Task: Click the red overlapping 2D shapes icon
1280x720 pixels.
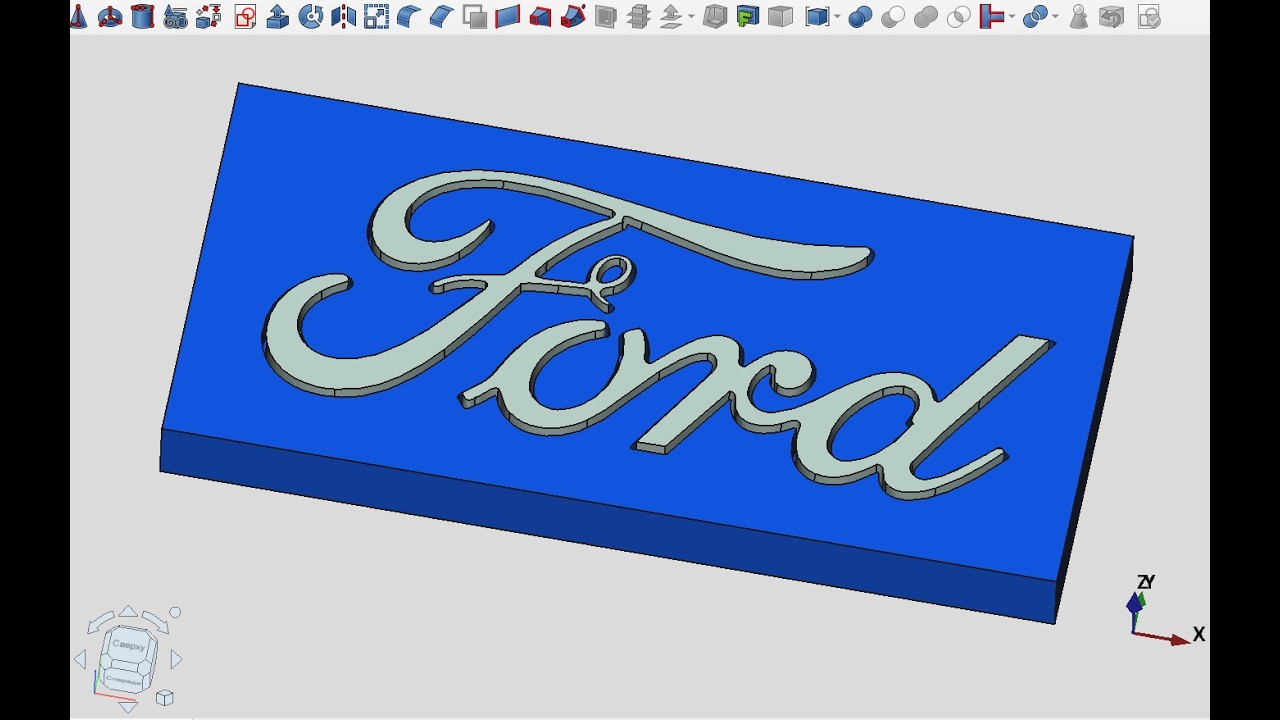Action: pyautogui.click(x=245, y=17)
